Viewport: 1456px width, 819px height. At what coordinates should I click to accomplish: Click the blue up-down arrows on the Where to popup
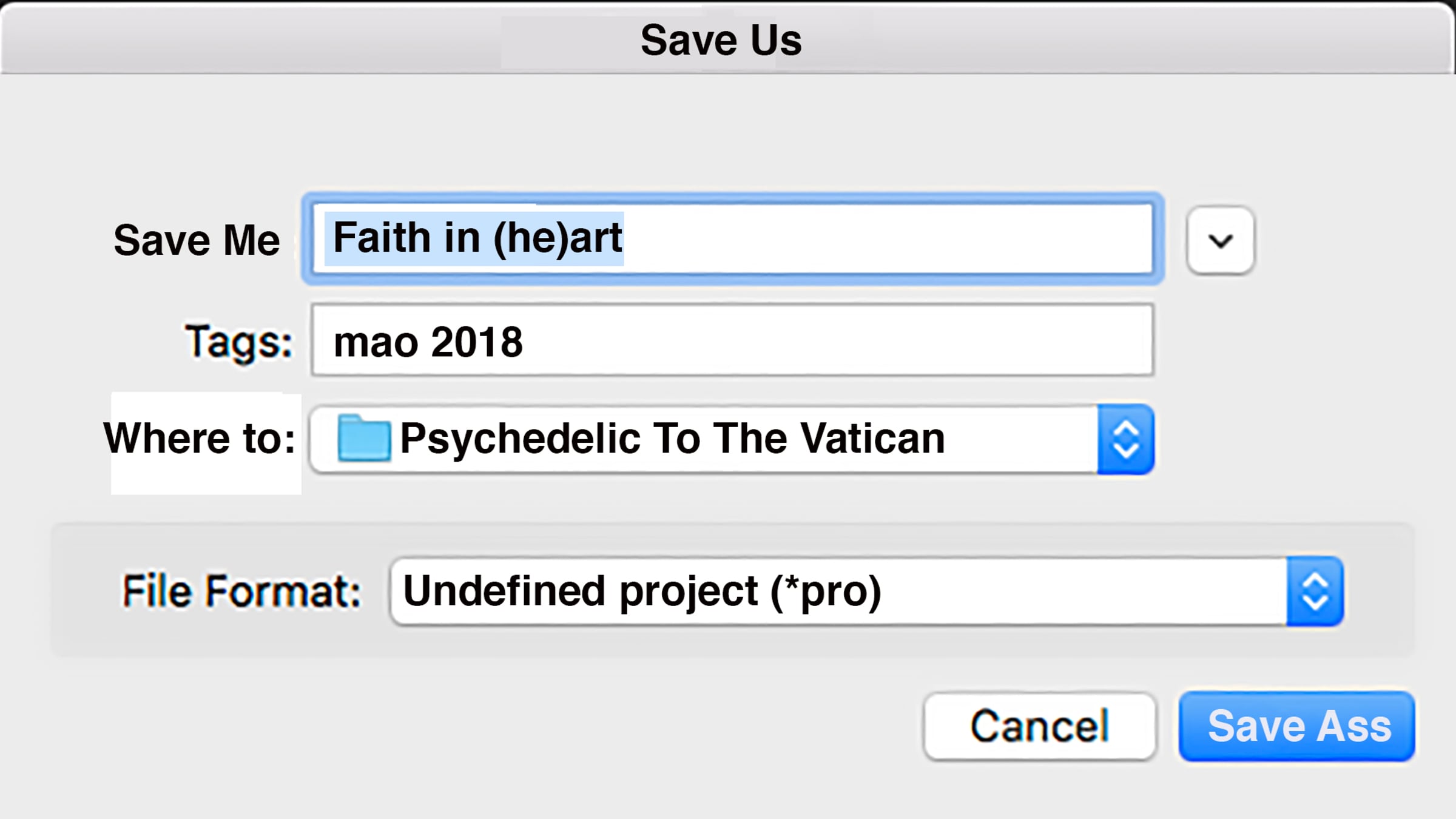pyautogui.click(x=1125, y=439)
